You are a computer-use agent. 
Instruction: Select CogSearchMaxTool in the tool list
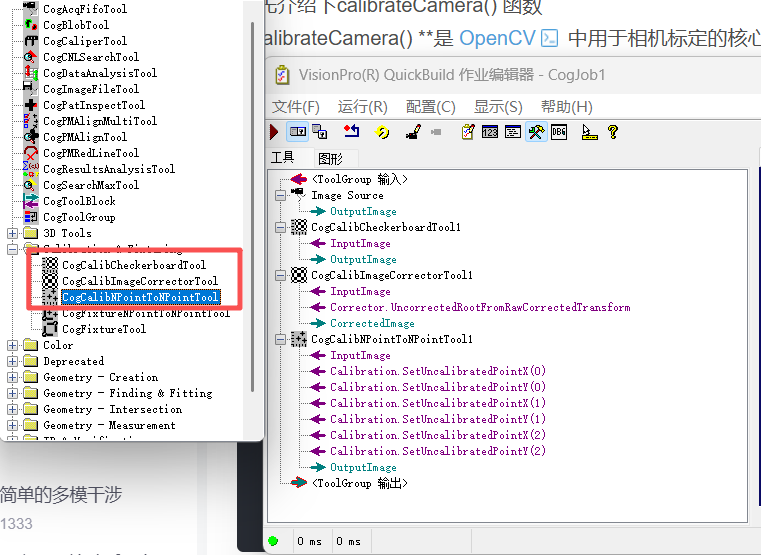coord(91,185)
